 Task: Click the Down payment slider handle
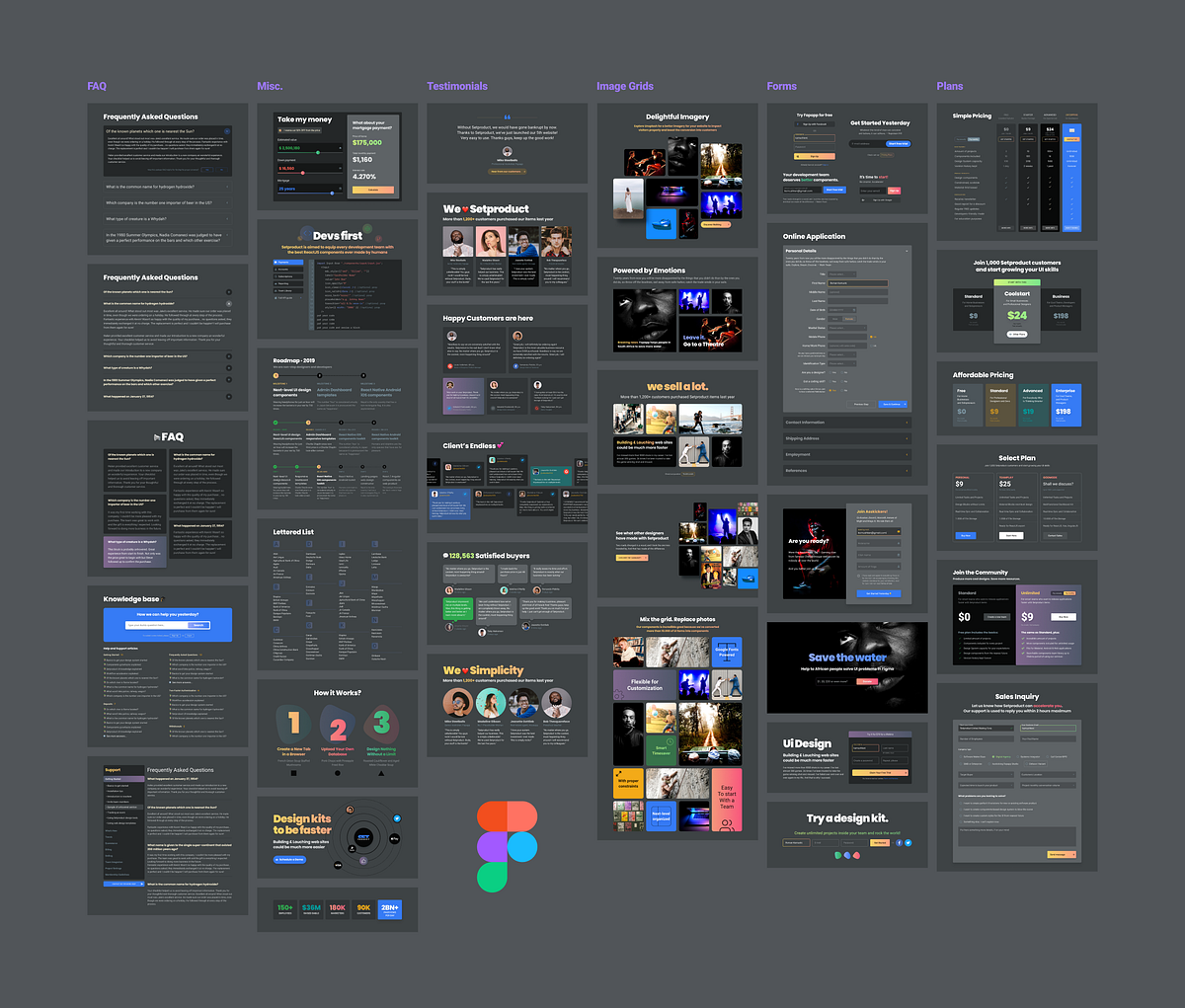(x=303, y=173)
